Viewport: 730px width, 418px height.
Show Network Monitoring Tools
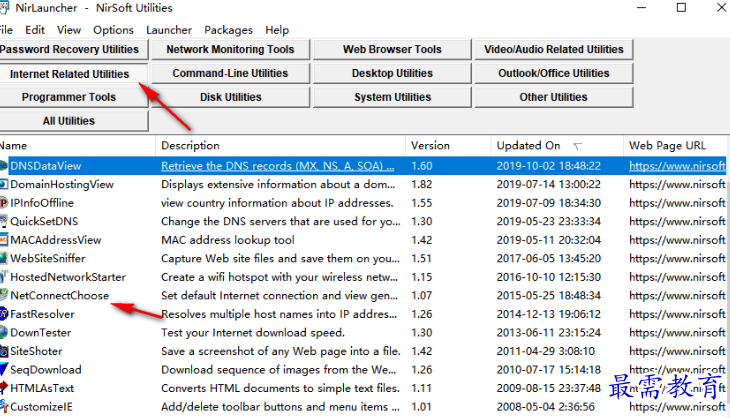(x=230, y=49)
